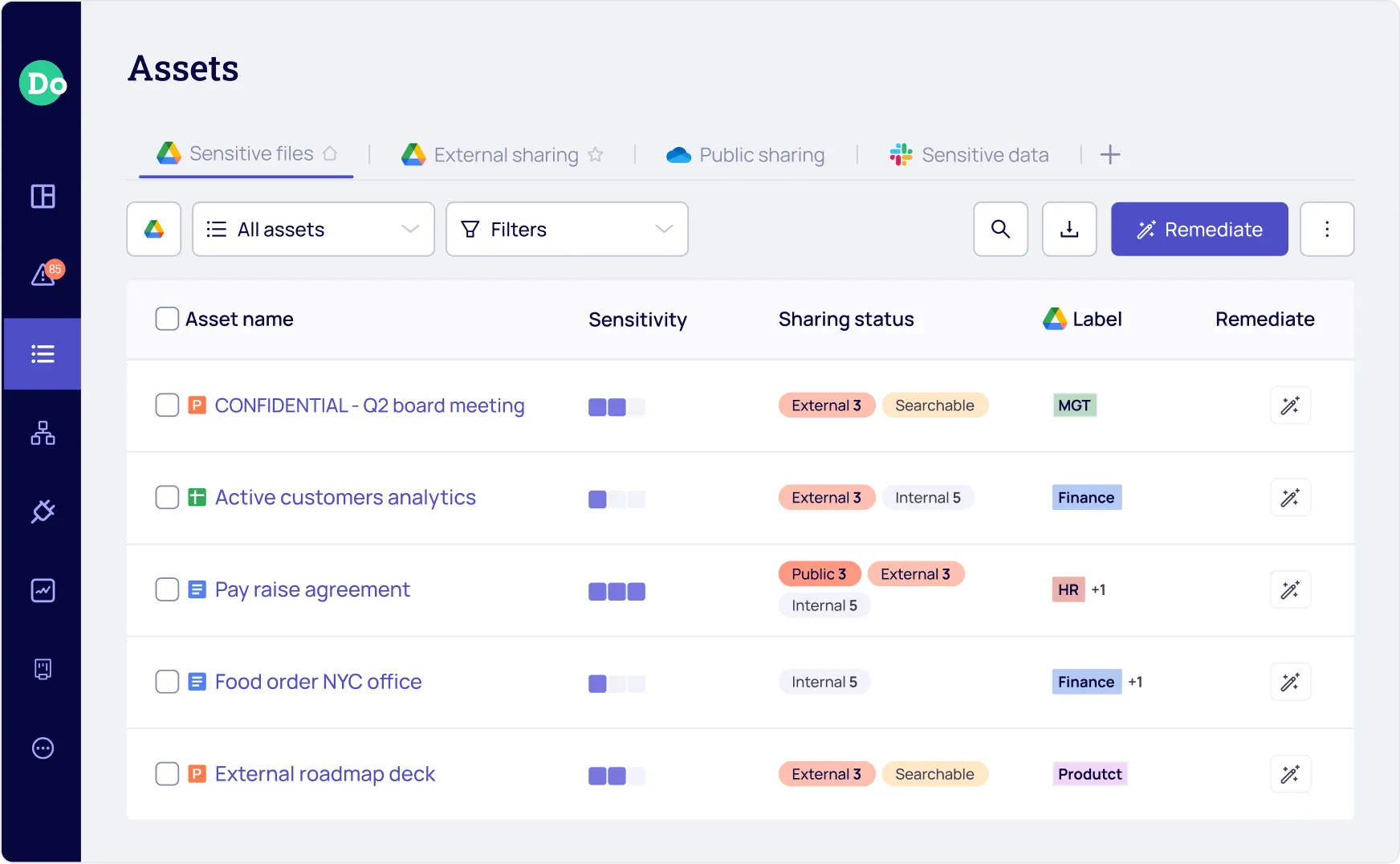
Task: Open the Sensitive data tab
Action: pyautogui.click(x=986, y=154)
